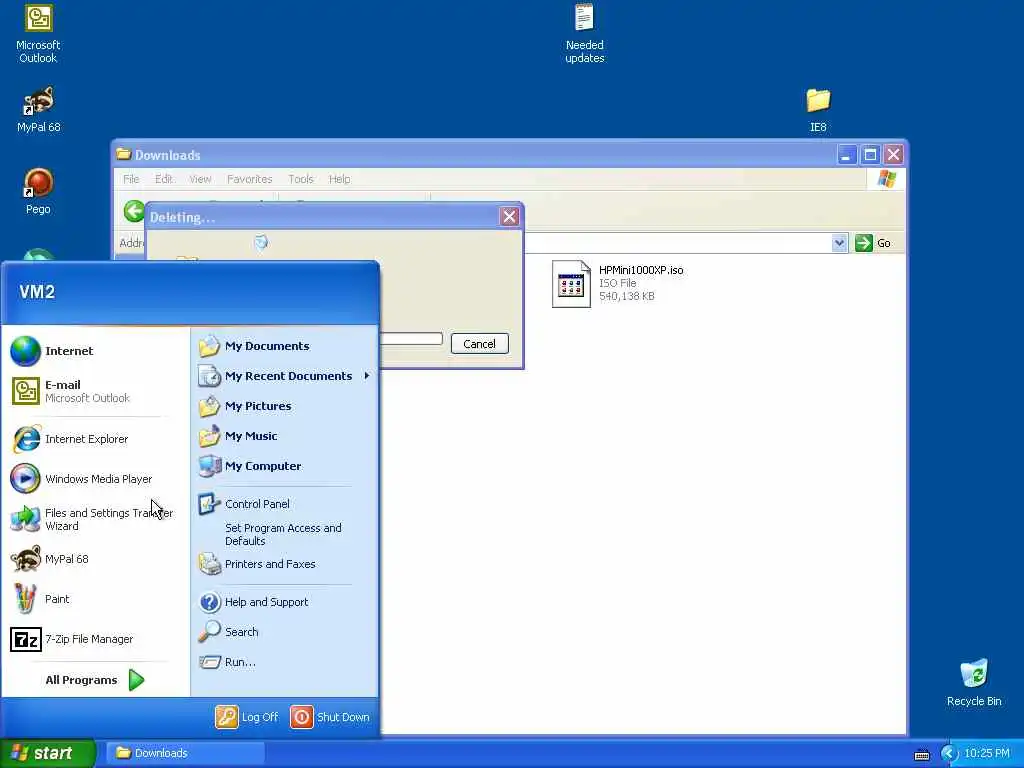Open MyPal 68 desktop shortcut

pyautogui.click(x=38, y=110)
